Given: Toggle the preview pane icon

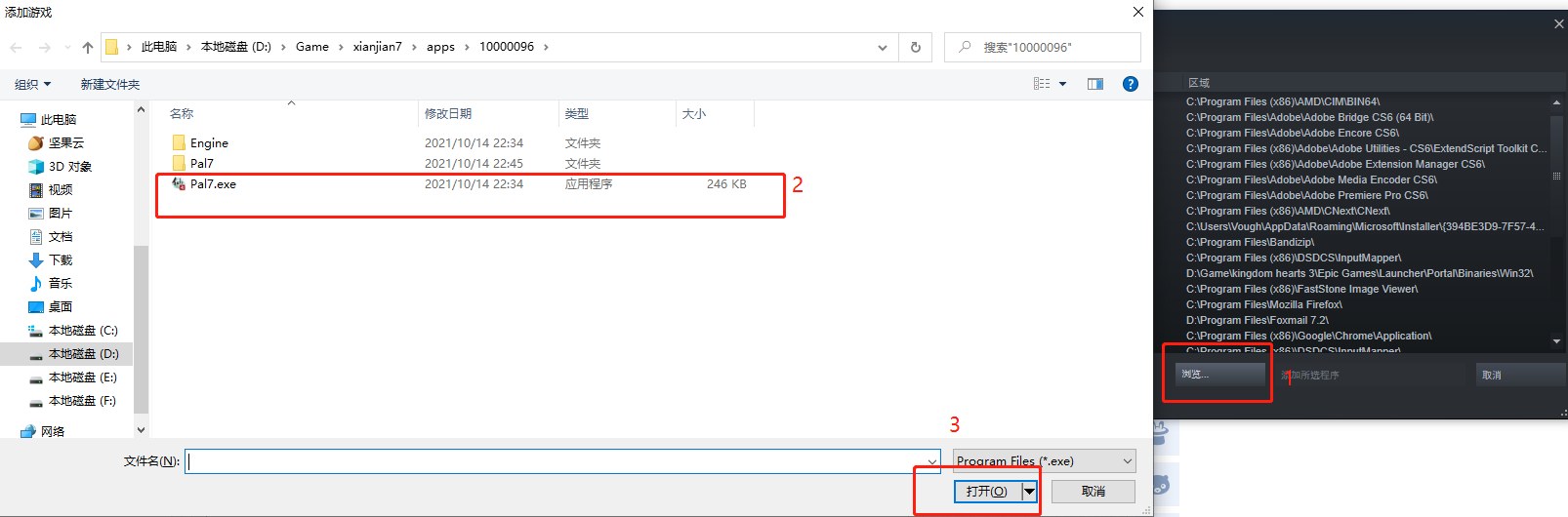Looking at the screenshot, I should (x=1094, y=84).
